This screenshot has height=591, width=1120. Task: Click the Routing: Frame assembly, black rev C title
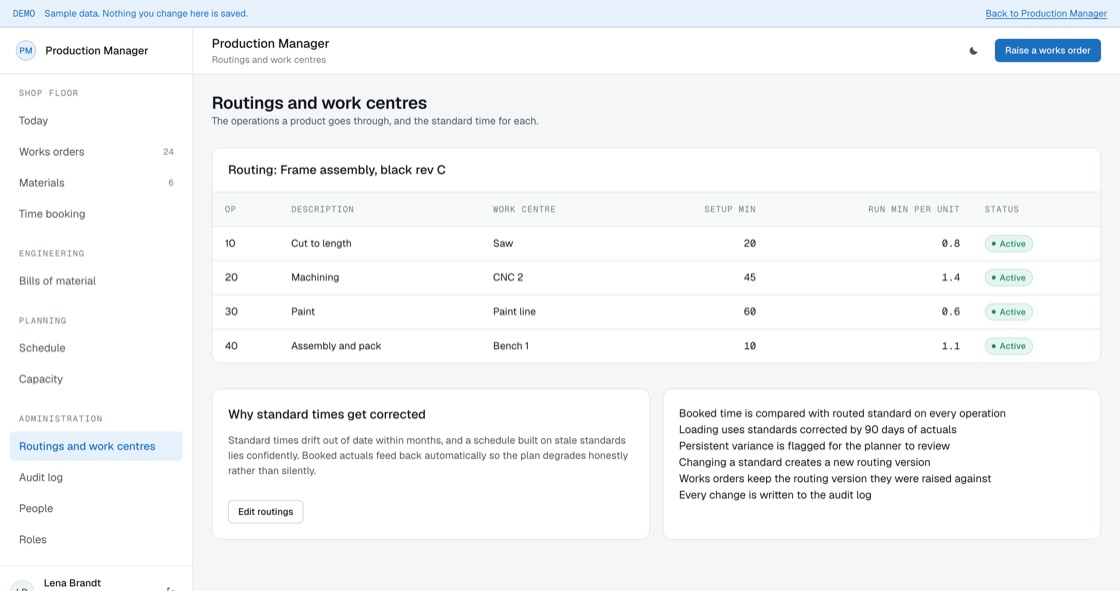click(336, 170)
